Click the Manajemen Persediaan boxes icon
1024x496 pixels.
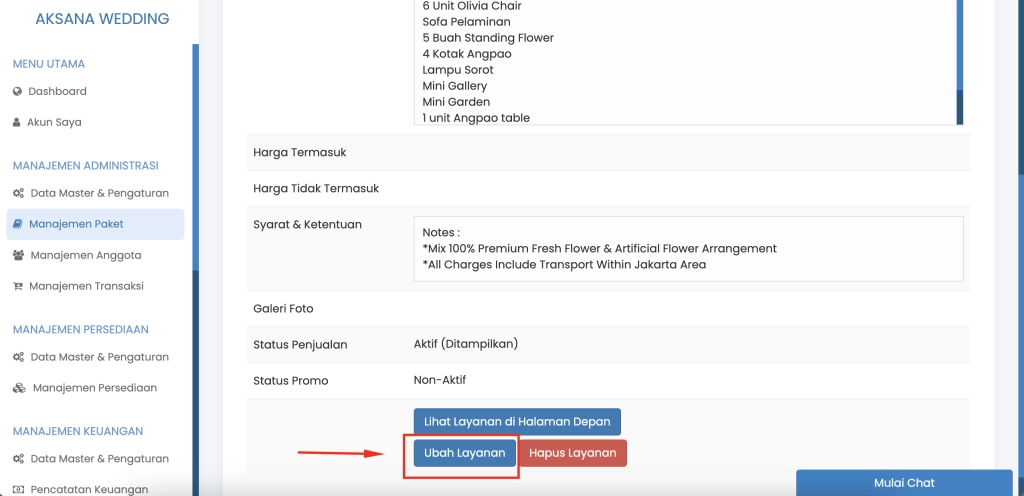pyautogui.click(x=19, y=388)
